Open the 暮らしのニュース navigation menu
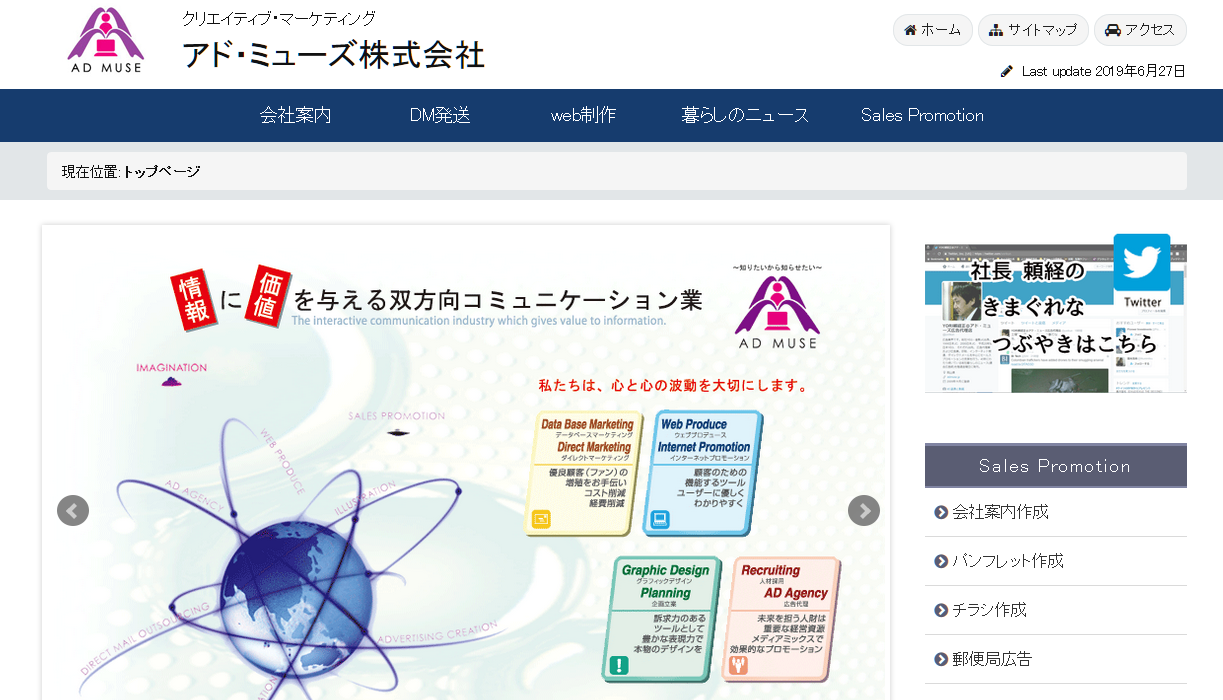The width and height of the screenshot is (1223, 700). click(x=745, y=115)
